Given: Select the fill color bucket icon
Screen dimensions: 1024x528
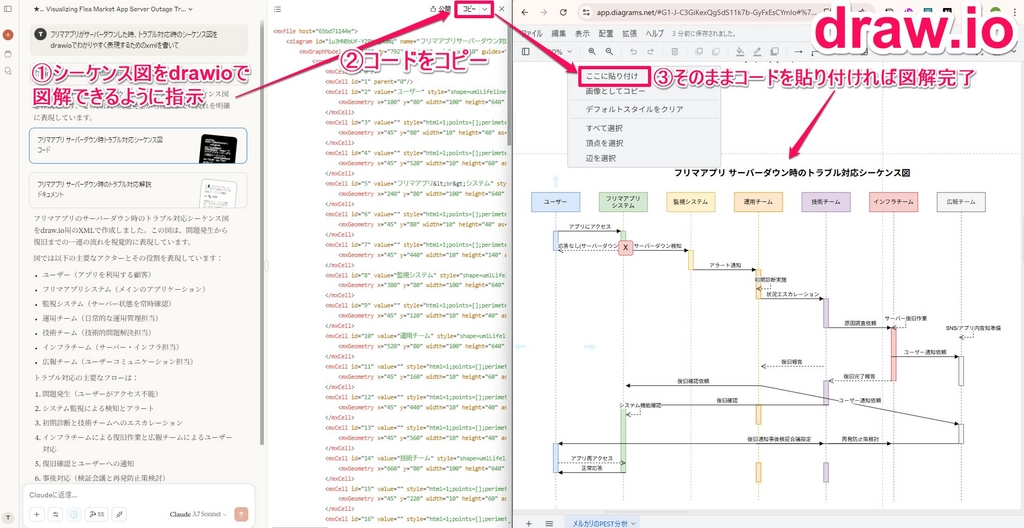Looking at the screenshot, I should [741, 51].
